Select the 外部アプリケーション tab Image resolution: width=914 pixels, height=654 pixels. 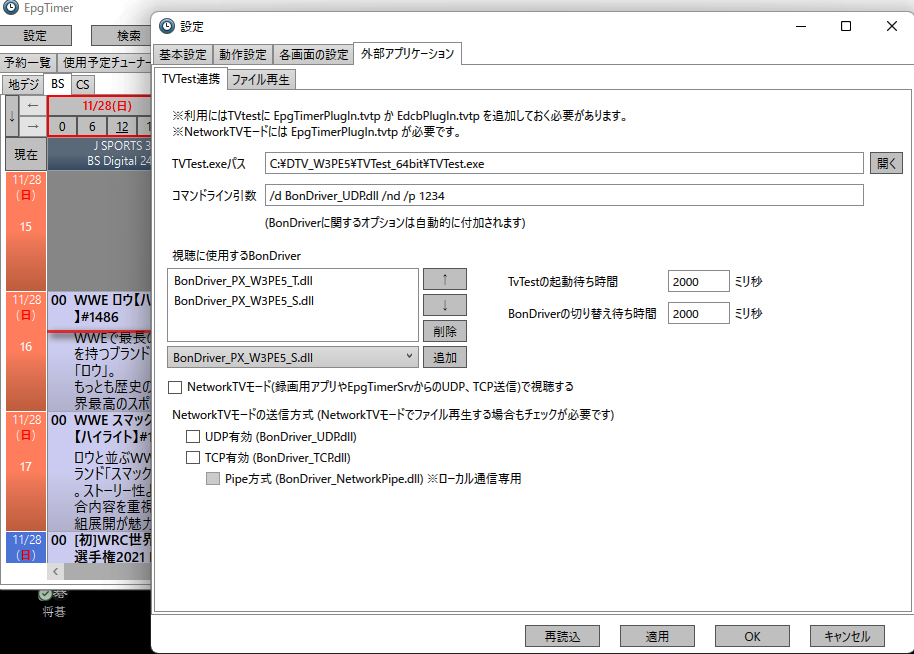[x=407, y=54]
